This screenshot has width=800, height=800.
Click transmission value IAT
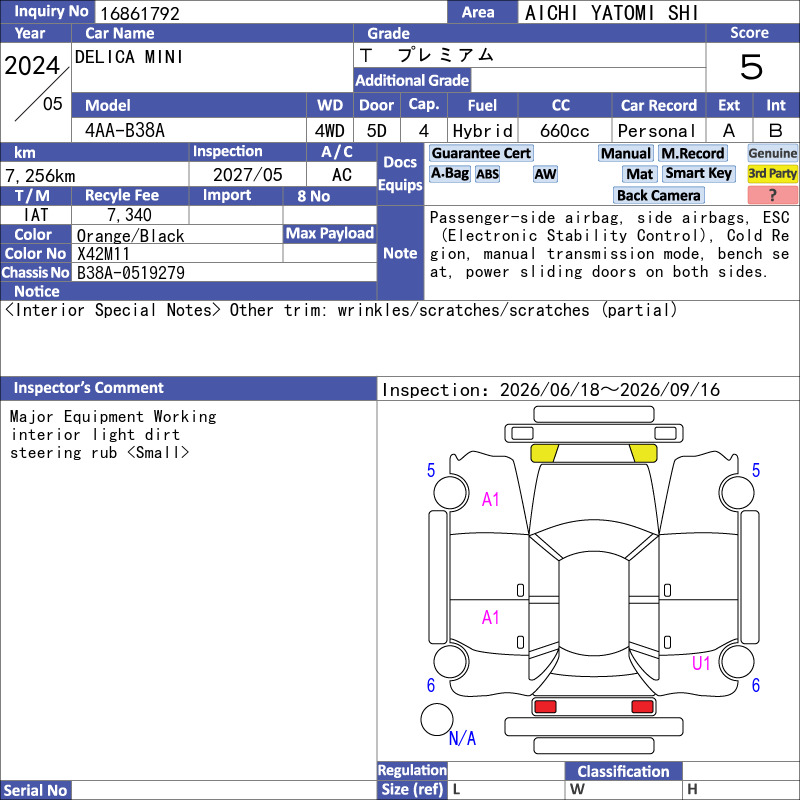point(36,215)
